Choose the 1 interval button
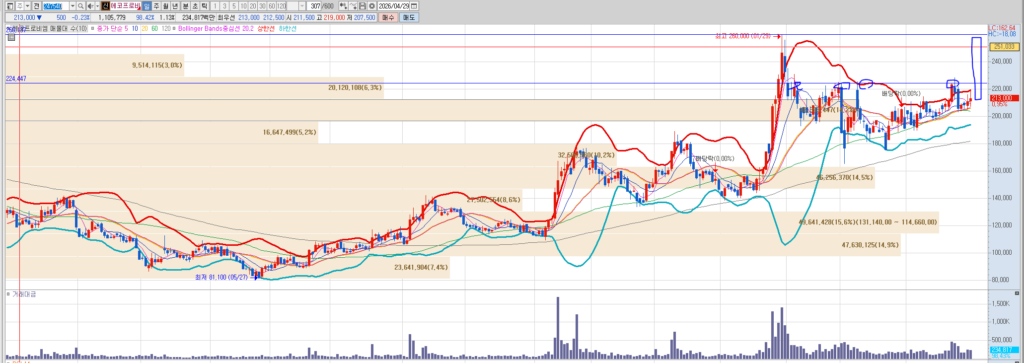This screenshot has height=363, width=1024. 216,6
